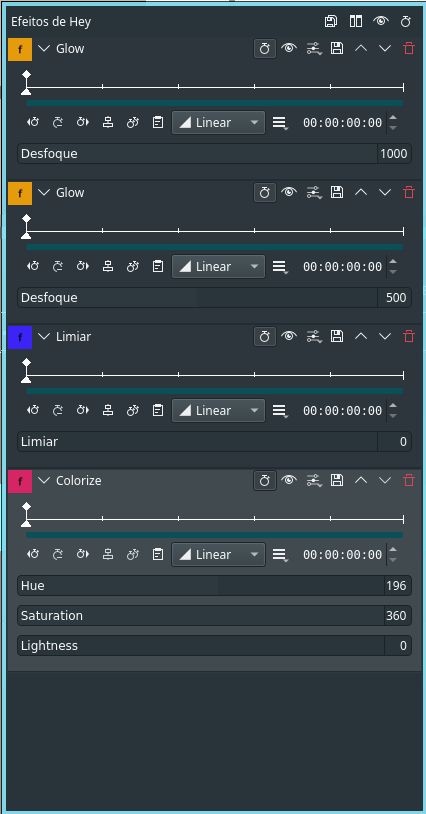
Task: Disable all effects using header eye icon
Action: [x=381, y=21]
